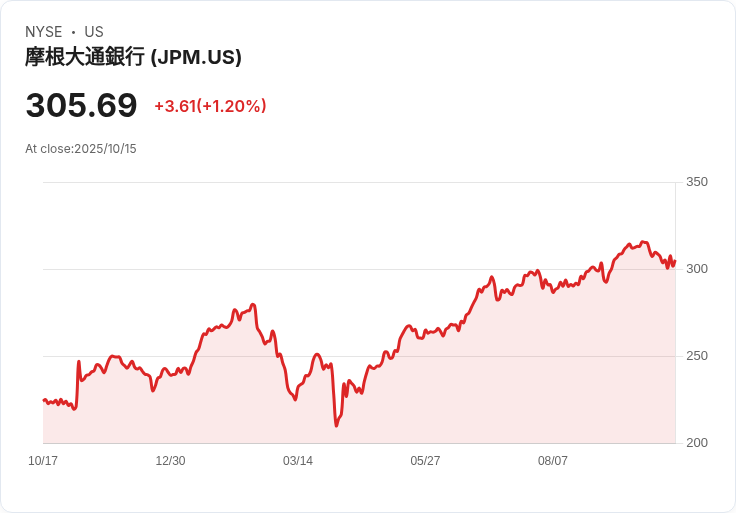Click the 305.69 current price

click(x=81, y=106)
